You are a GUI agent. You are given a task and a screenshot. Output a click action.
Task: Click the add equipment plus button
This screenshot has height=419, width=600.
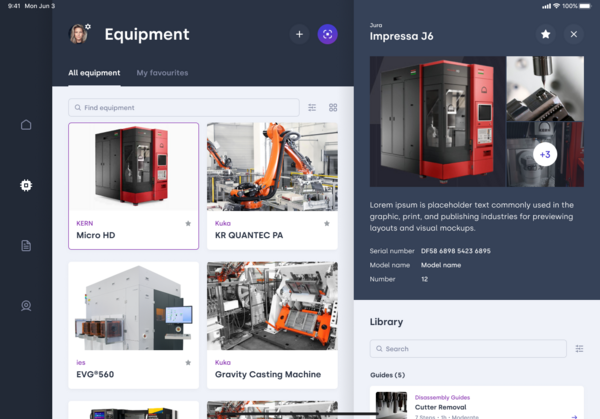pyautogui.click(x=299, y=34)
